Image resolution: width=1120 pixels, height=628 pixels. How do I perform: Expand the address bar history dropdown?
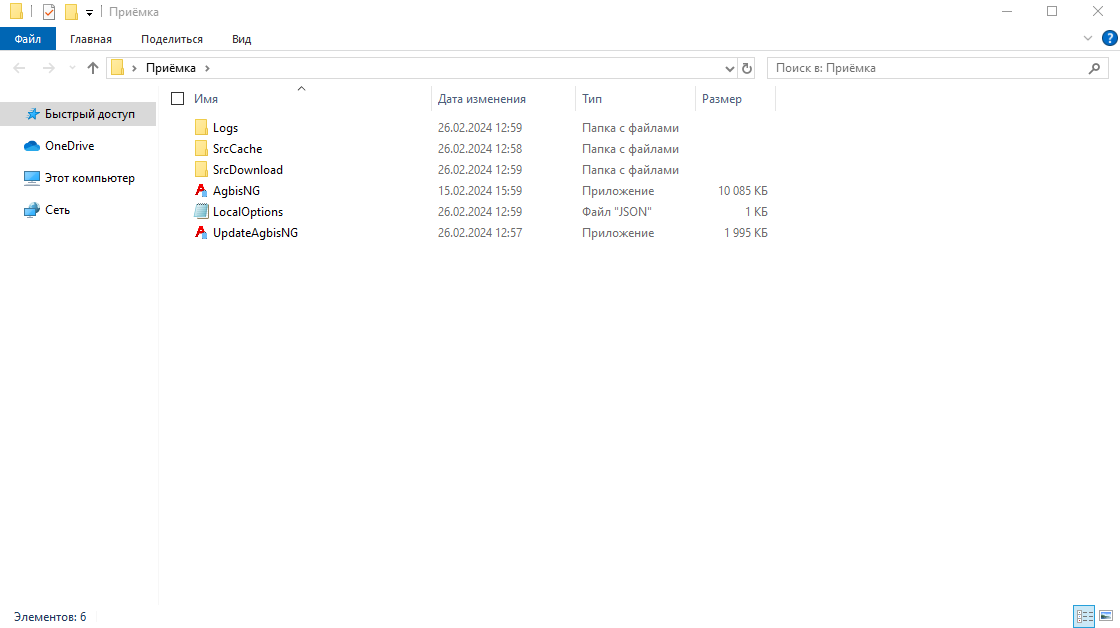click(729, 68)
